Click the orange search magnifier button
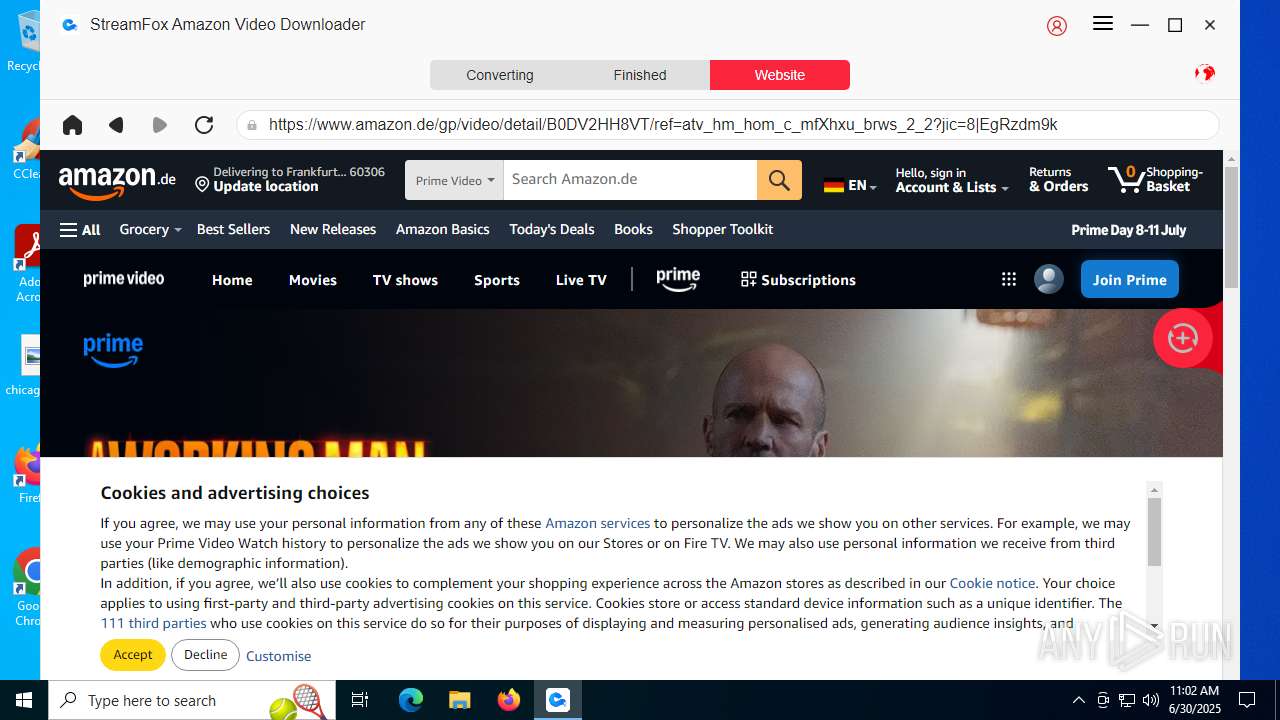The height and width of the screenshot is (720, 1280). [x=779, y=180]
